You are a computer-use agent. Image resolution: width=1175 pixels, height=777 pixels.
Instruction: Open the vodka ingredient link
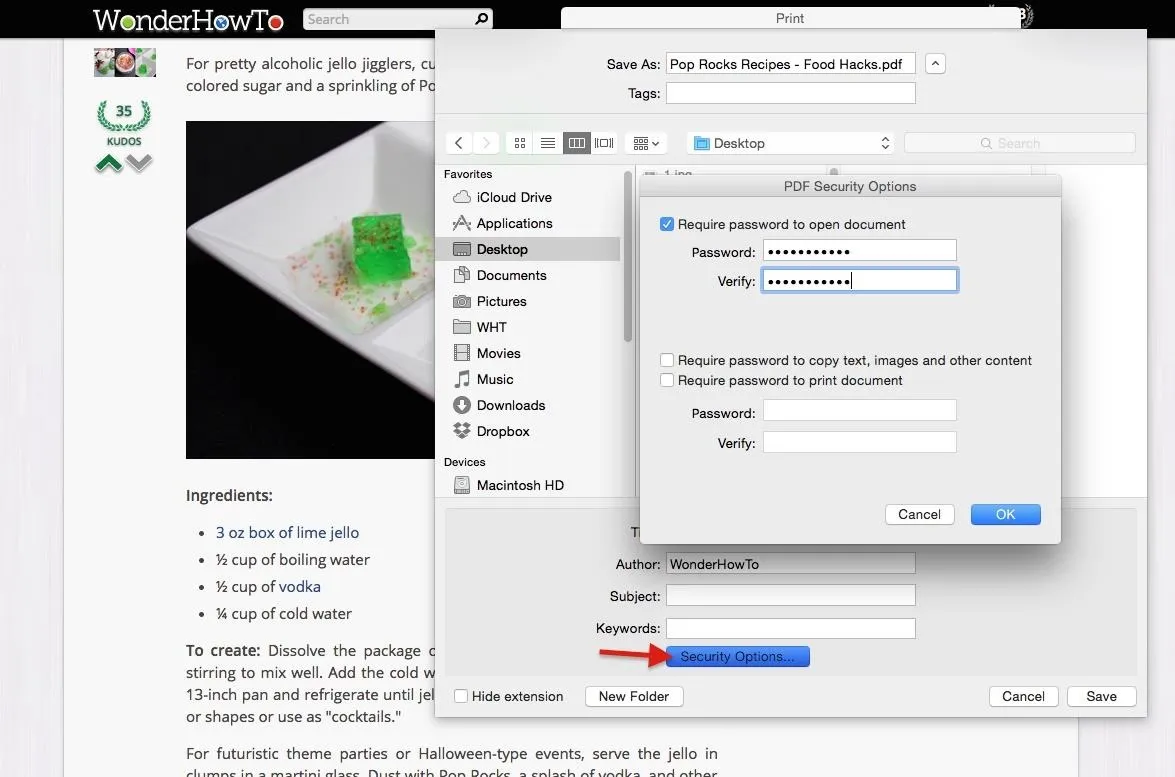click(x=300, y=587)
